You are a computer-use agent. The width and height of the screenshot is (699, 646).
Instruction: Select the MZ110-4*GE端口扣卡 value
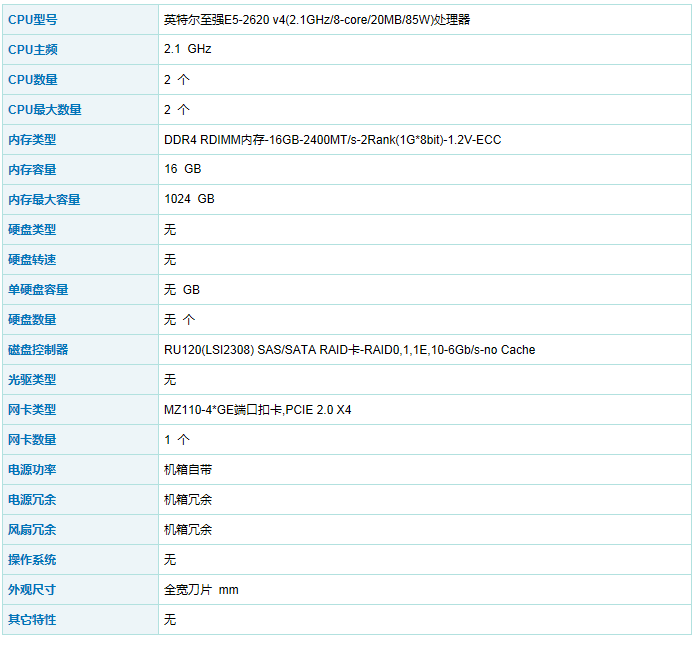[x=257, y=409]
